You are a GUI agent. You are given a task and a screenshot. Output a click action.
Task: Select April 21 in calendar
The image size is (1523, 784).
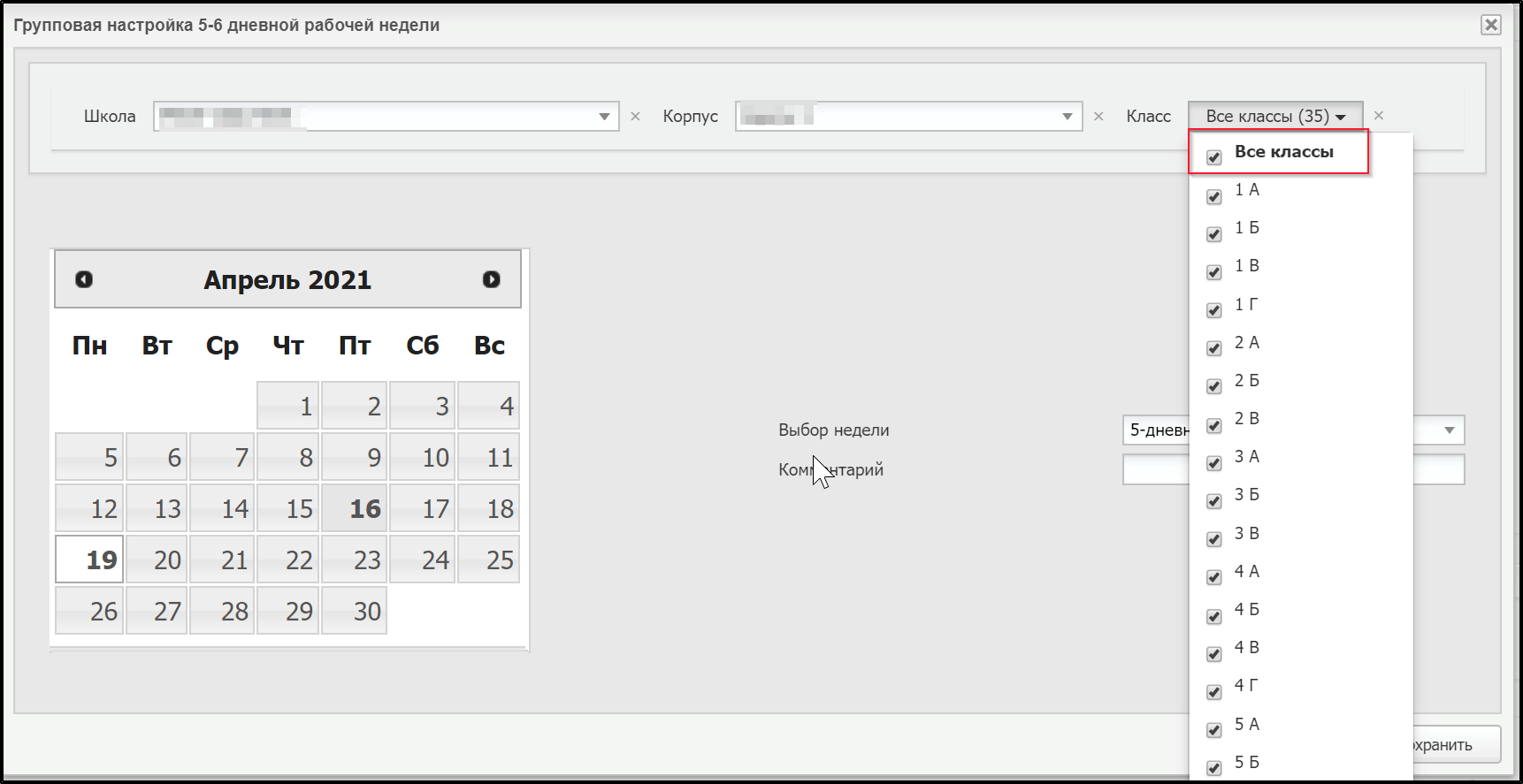click(222, 559)
